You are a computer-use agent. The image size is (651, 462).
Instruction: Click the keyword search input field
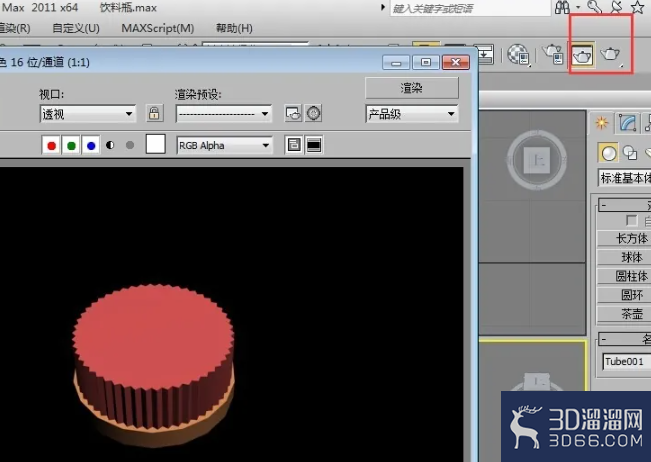470,8
